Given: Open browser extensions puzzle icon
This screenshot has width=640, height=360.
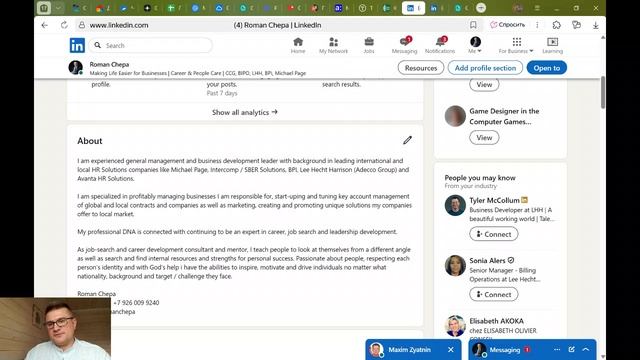Looking at the screenshot, I should 557,25.
